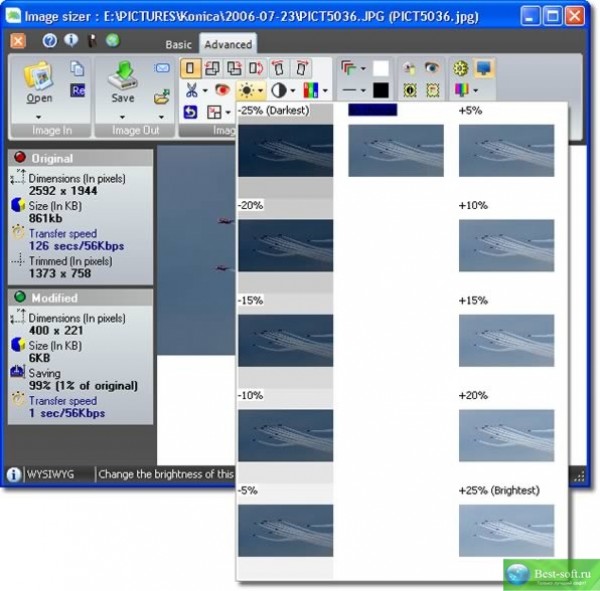Switch to the Advanced tab
The width and height of the screenshot is (600, 591).
(228, 44)
